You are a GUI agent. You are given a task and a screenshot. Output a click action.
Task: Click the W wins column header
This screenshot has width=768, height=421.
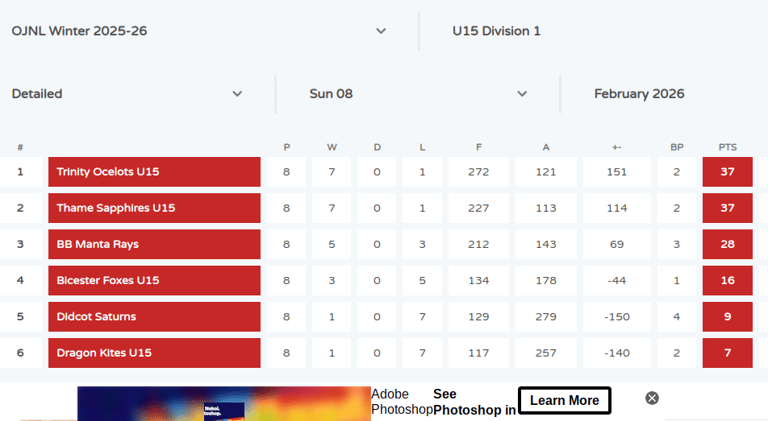332,147
